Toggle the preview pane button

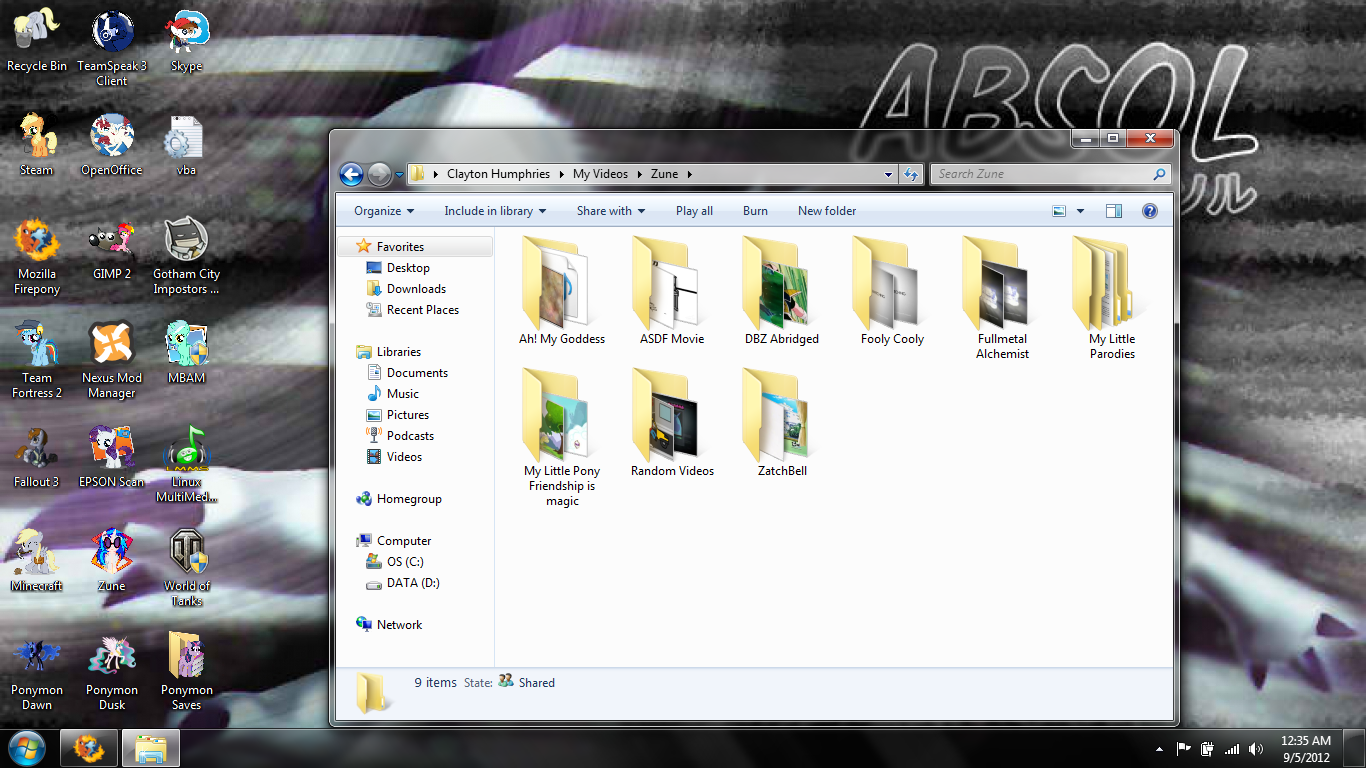click(x=1114, y=211)
